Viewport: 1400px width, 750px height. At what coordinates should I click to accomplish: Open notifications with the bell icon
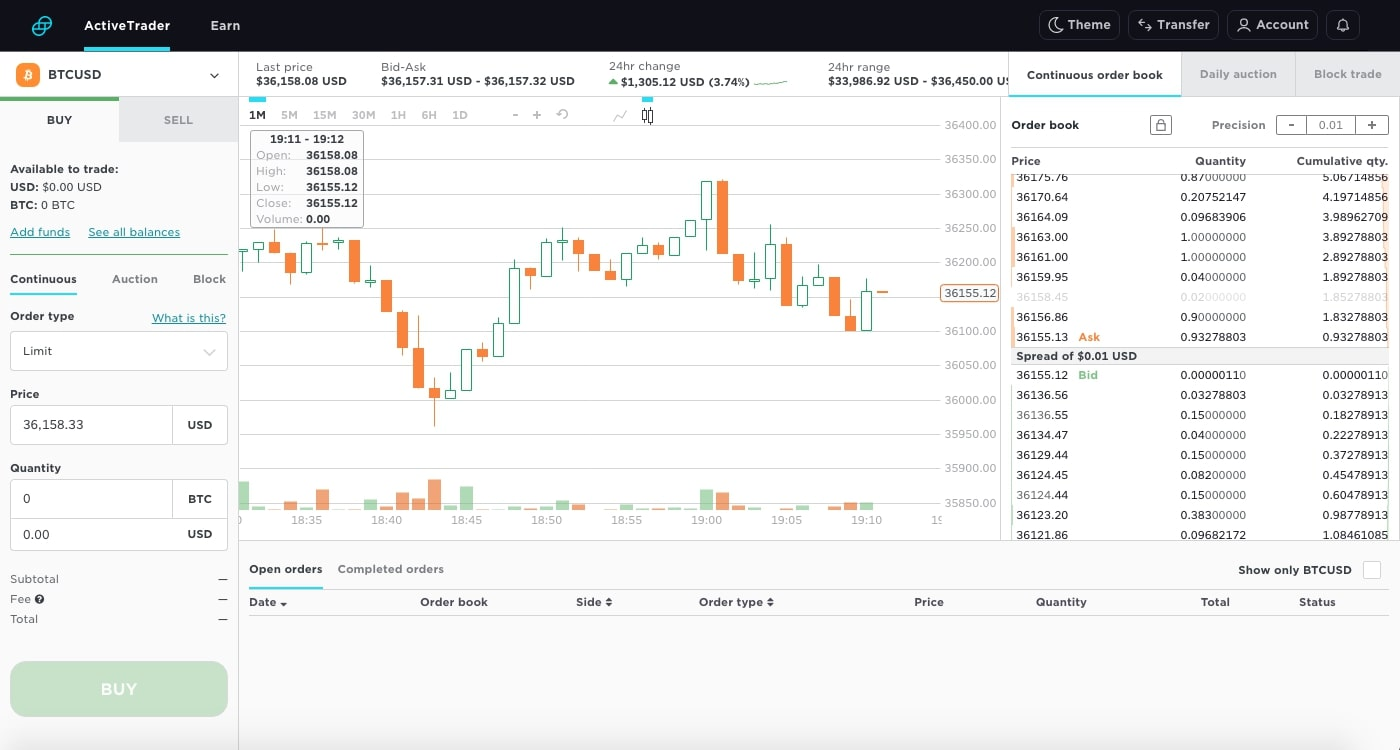click(x=1342, y=25)
